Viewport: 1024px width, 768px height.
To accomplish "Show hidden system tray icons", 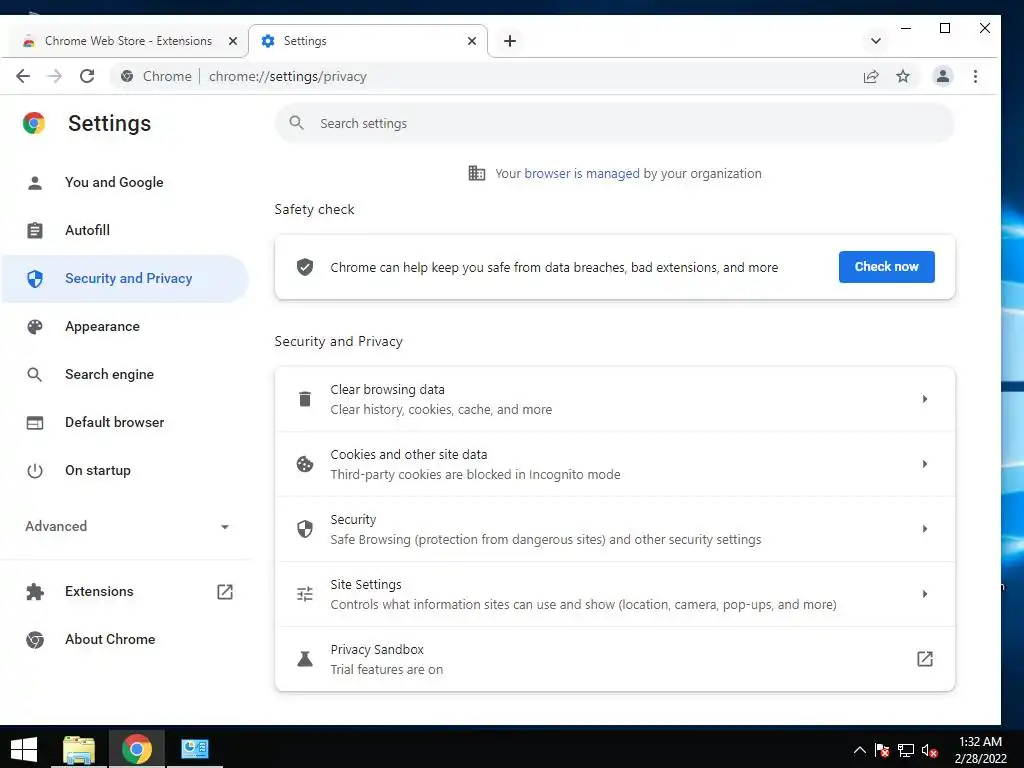I will (x=859, y=750).
